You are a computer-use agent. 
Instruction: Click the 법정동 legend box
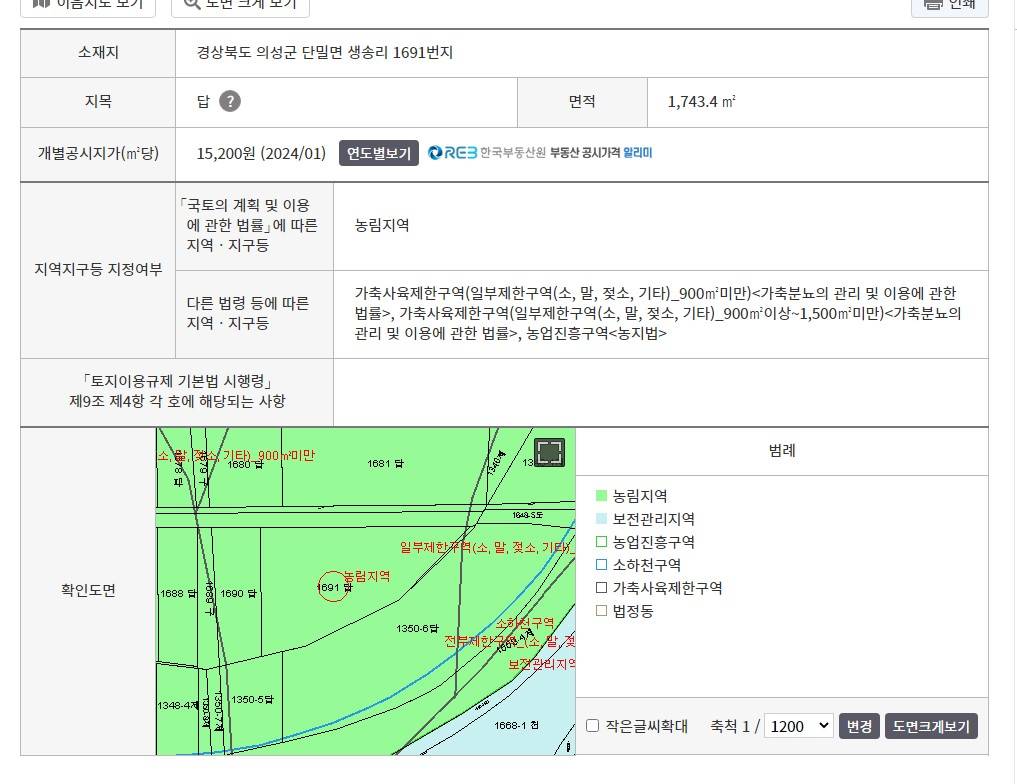pyautogui.click(x=601, y=611)
